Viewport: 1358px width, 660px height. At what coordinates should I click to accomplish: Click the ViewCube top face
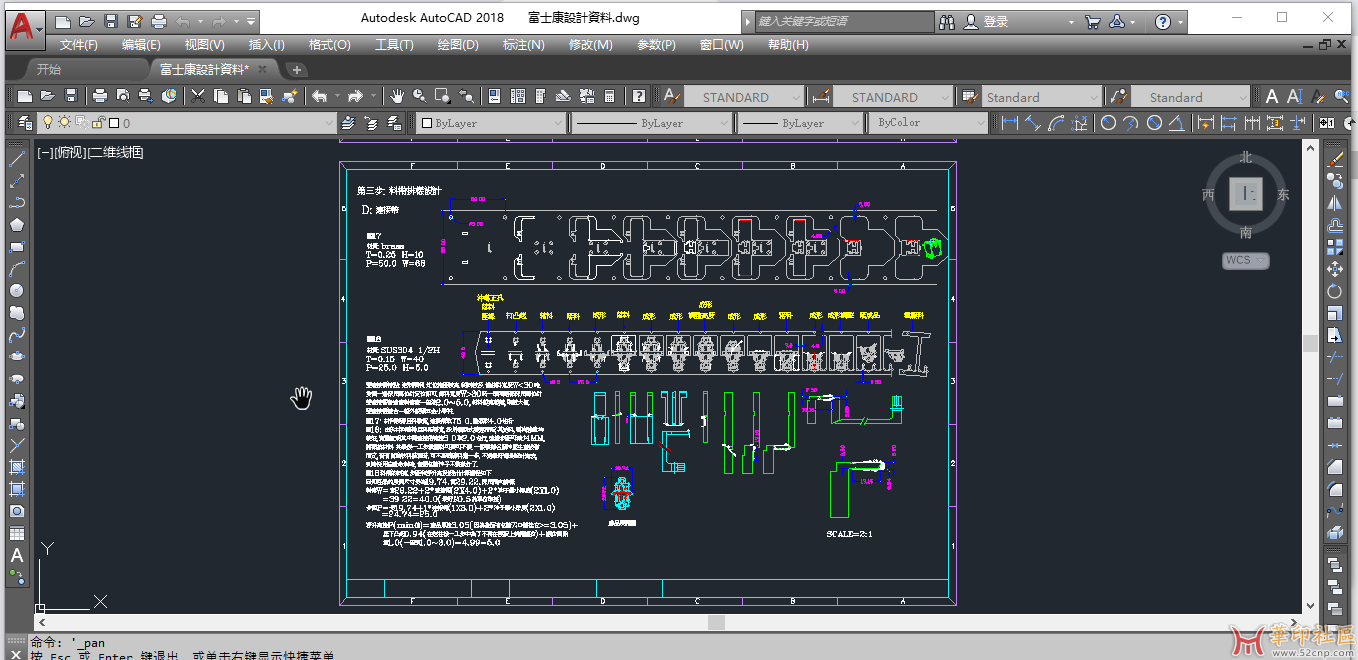(1246, 195)
